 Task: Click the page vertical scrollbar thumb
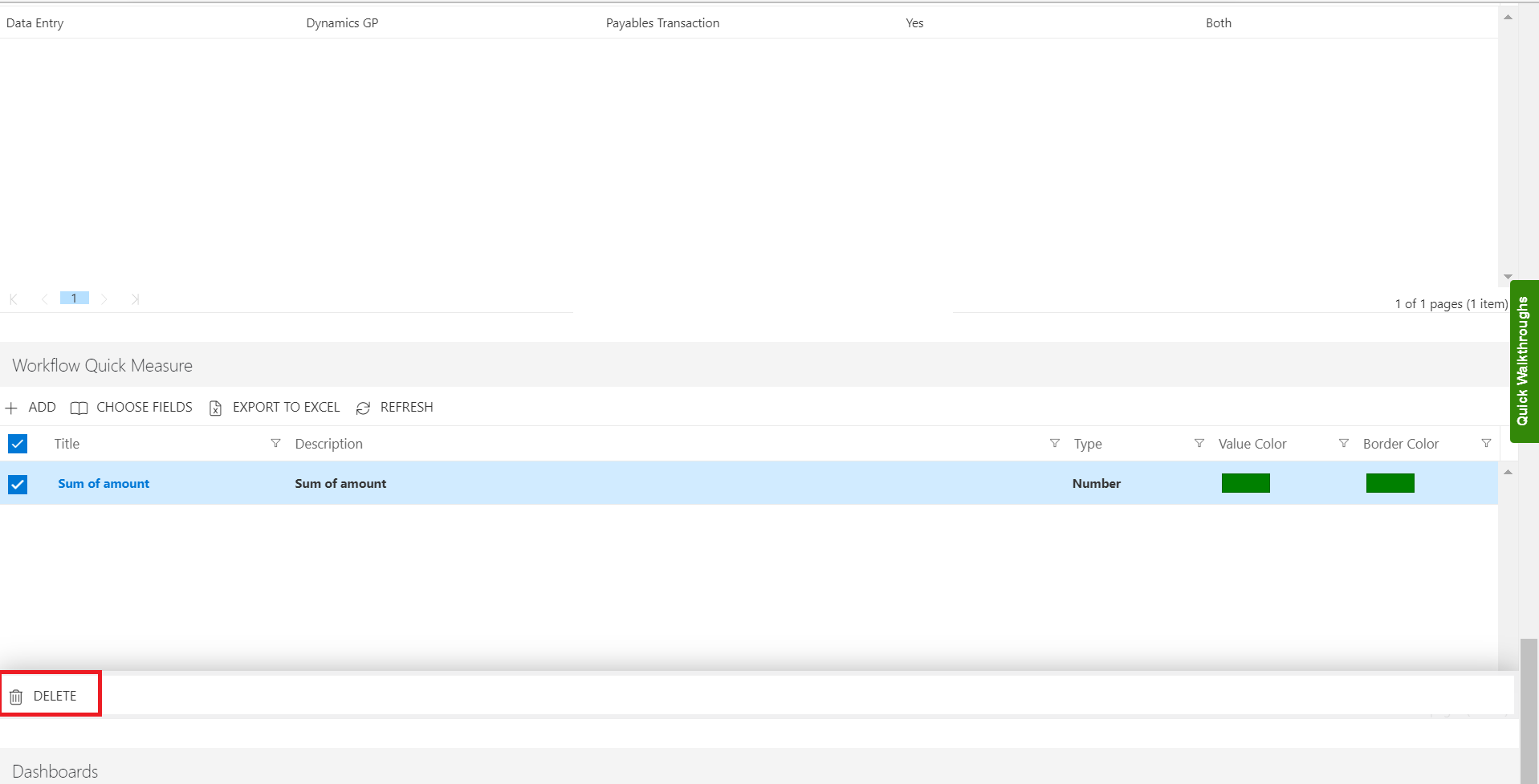point(1529,711)
